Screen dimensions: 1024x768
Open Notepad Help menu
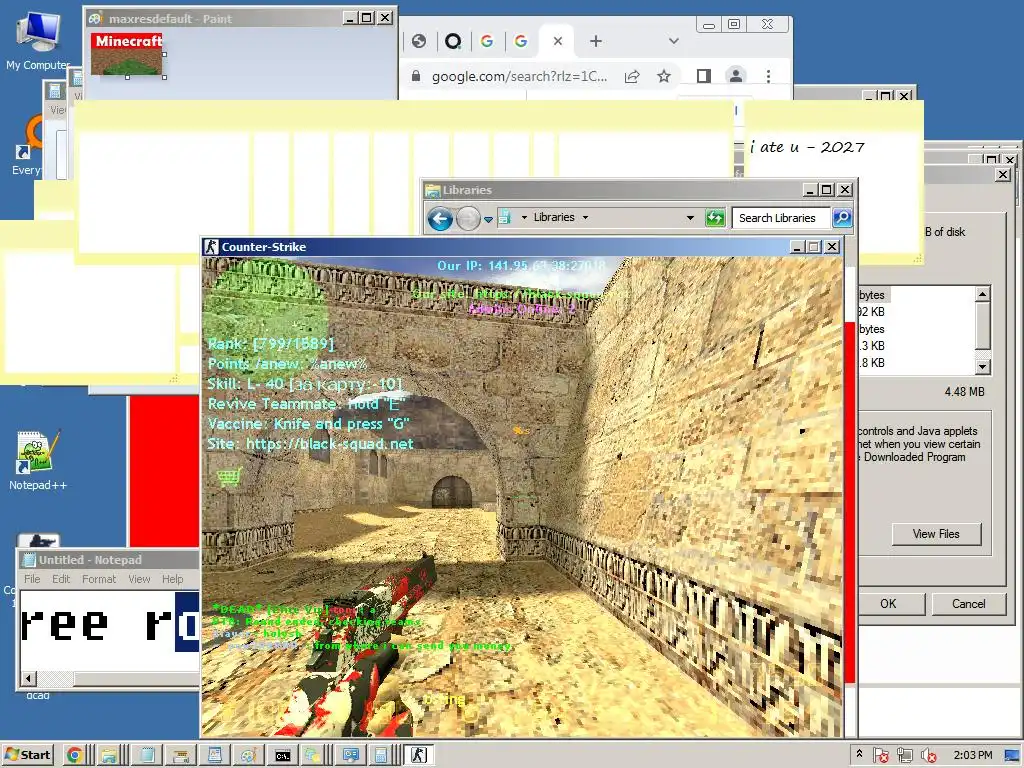tap(172, 579)
